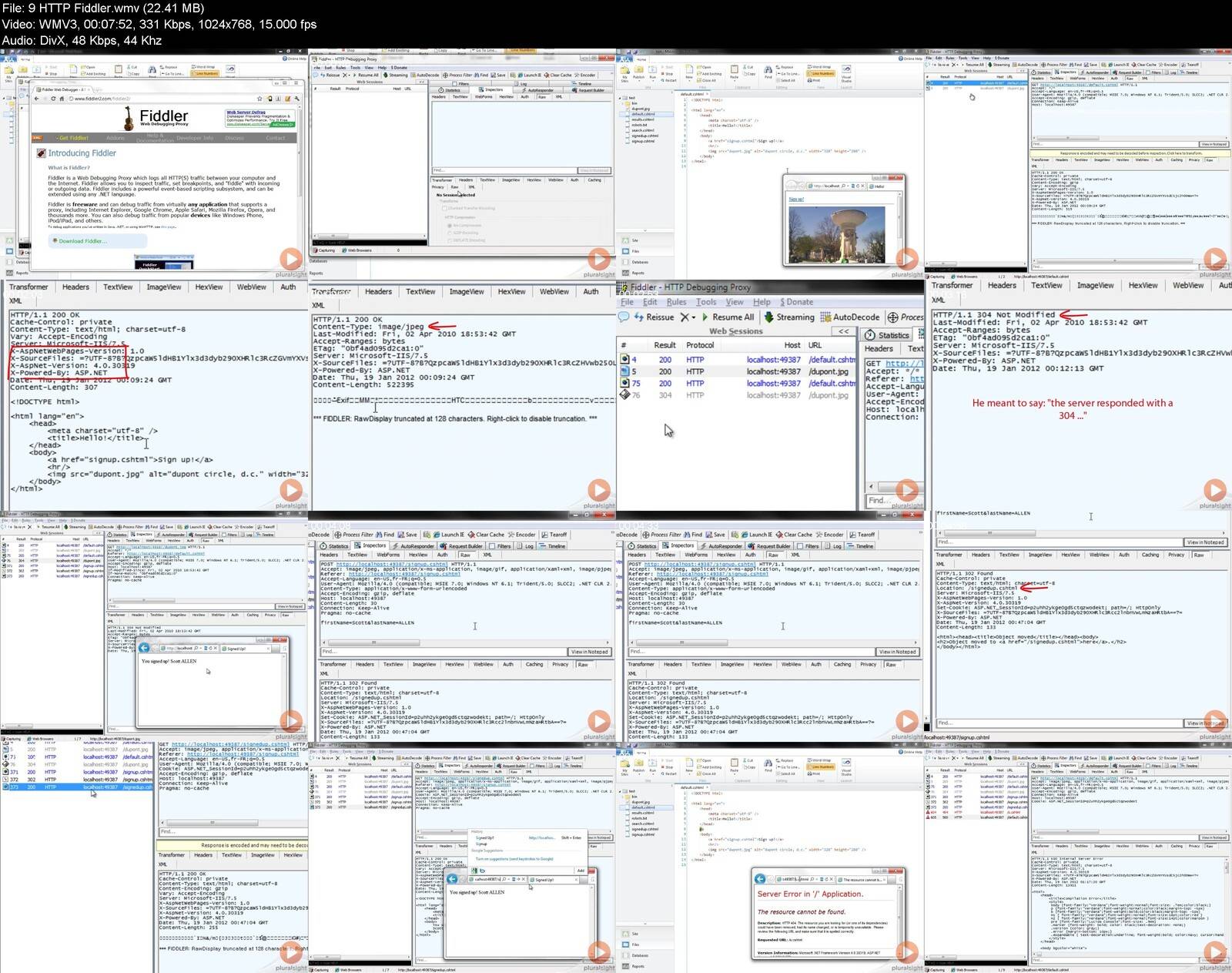Click Resume All green arrow in the zoomed Fiddler toolbar

[705, 317]
